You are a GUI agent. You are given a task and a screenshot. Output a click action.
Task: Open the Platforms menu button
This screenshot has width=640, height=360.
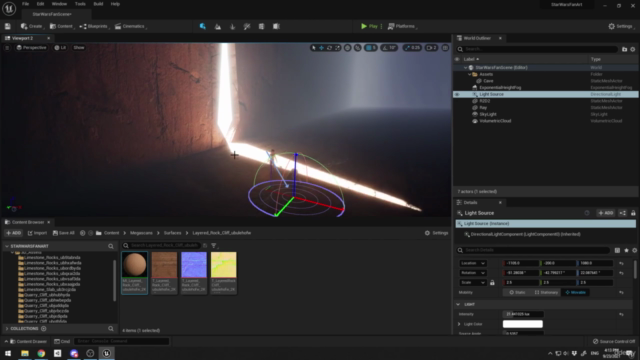pos(402,26)
